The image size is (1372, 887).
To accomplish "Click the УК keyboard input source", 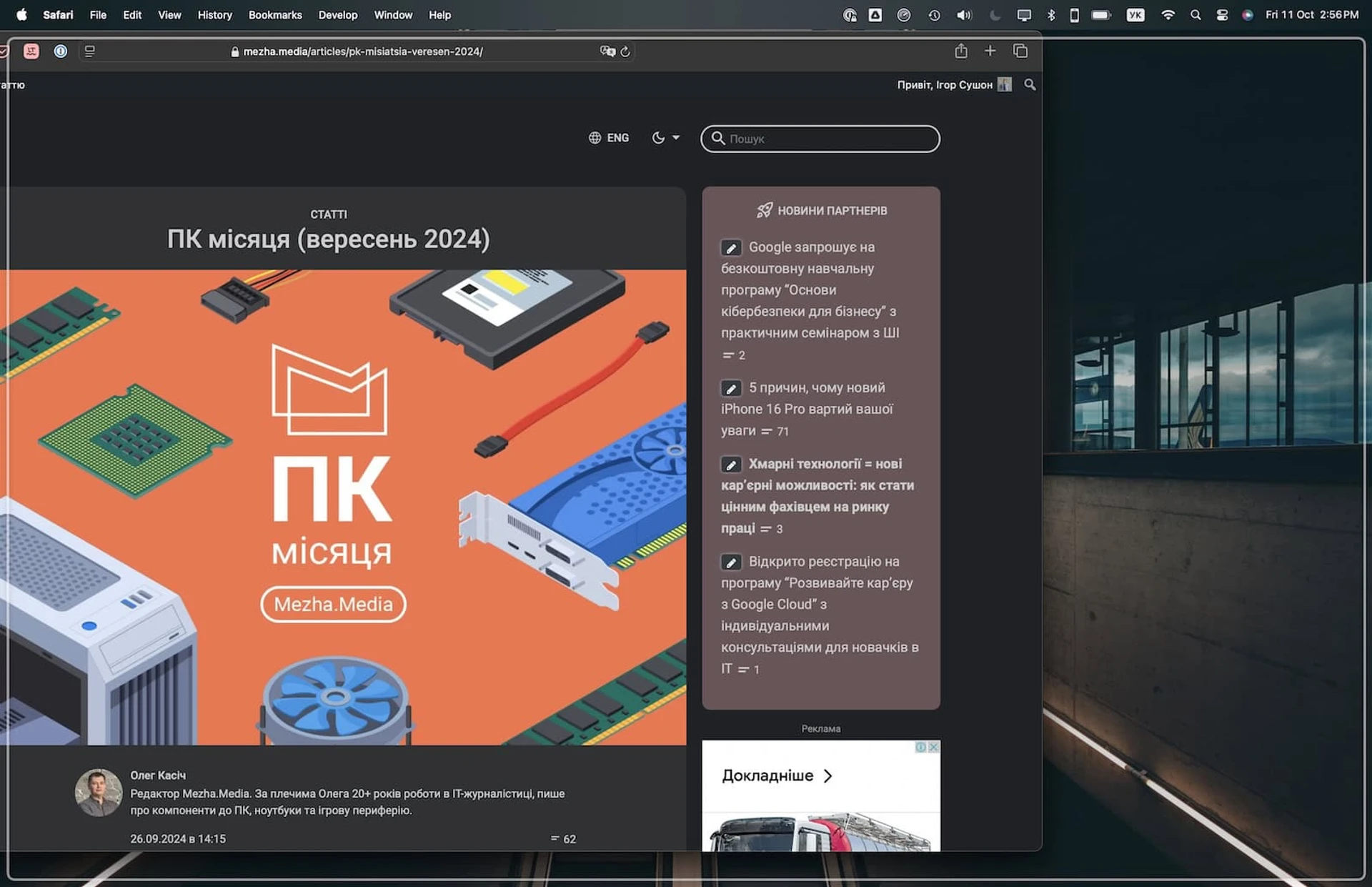I will 1135,14.
